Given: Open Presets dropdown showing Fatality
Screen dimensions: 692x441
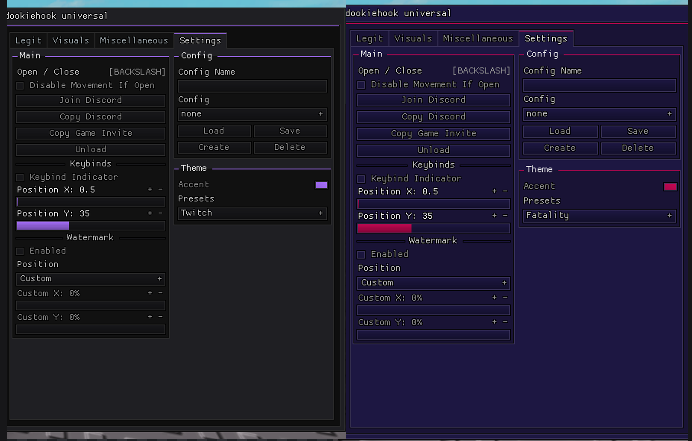Looking at the screenshot, I should (599, 216).
